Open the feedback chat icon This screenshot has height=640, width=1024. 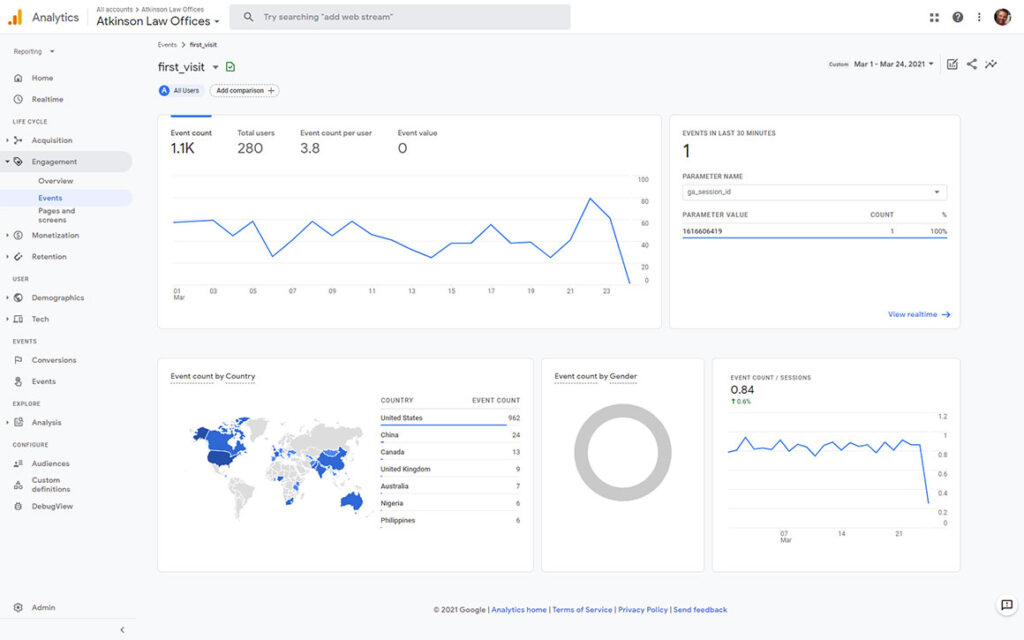coord(1007,605)
